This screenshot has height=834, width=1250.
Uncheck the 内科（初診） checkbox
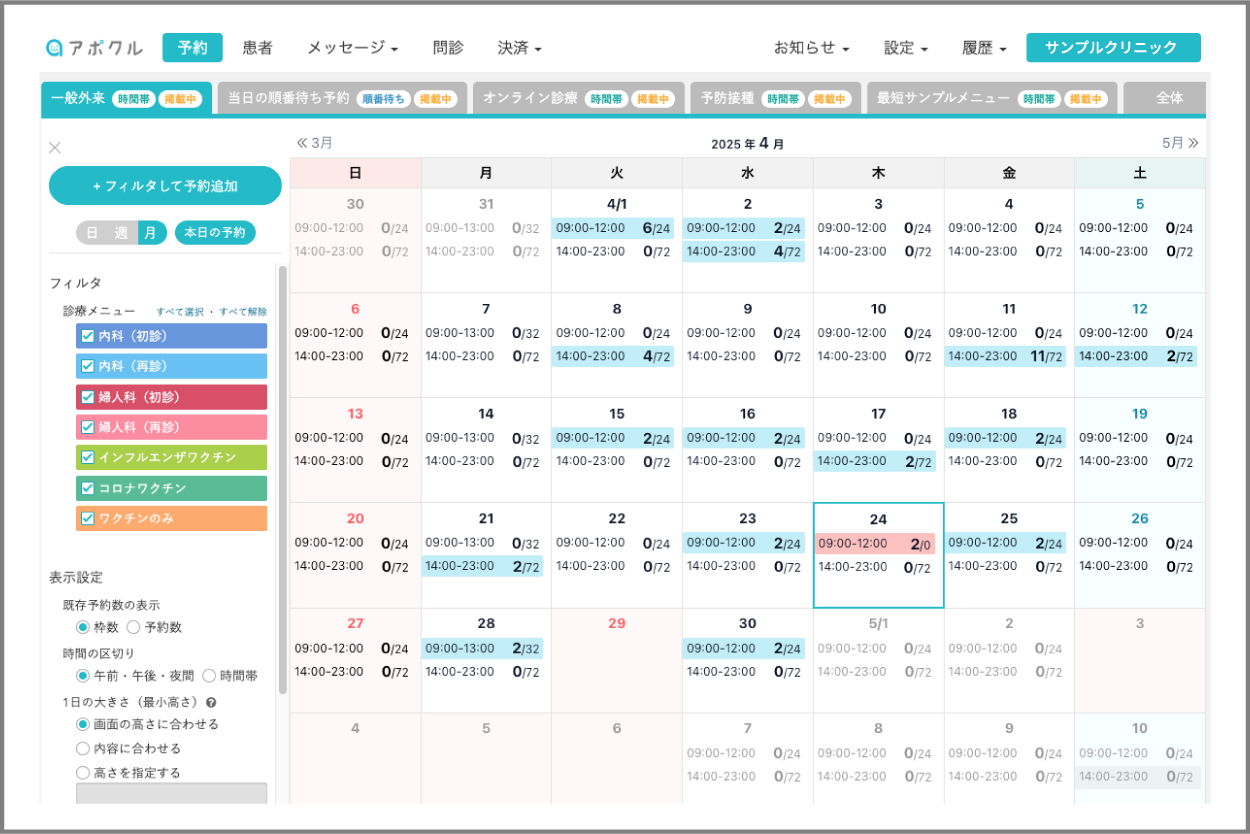pyautogui.click(x=88, y=337)
